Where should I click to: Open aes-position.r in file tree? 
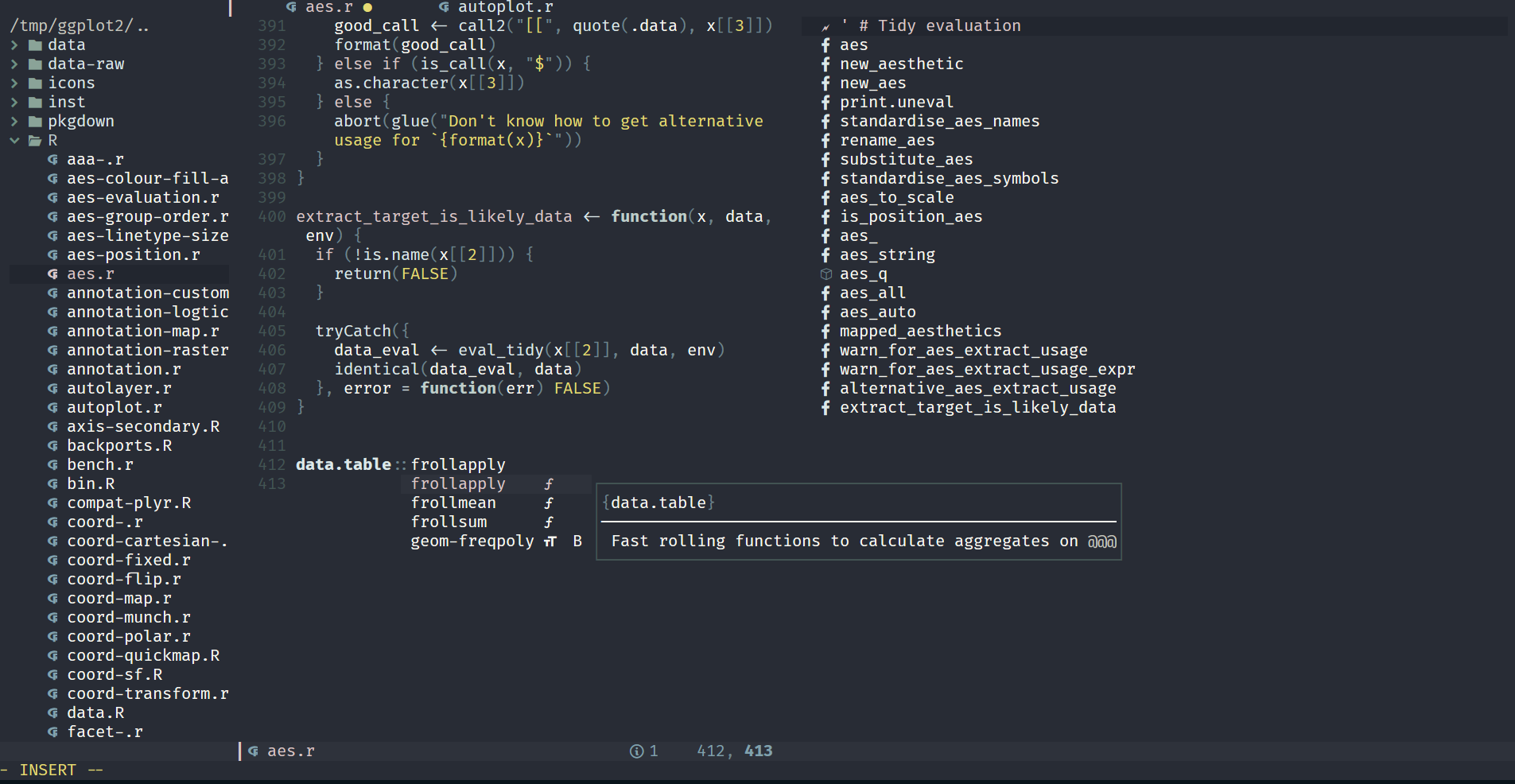point(134,255)
